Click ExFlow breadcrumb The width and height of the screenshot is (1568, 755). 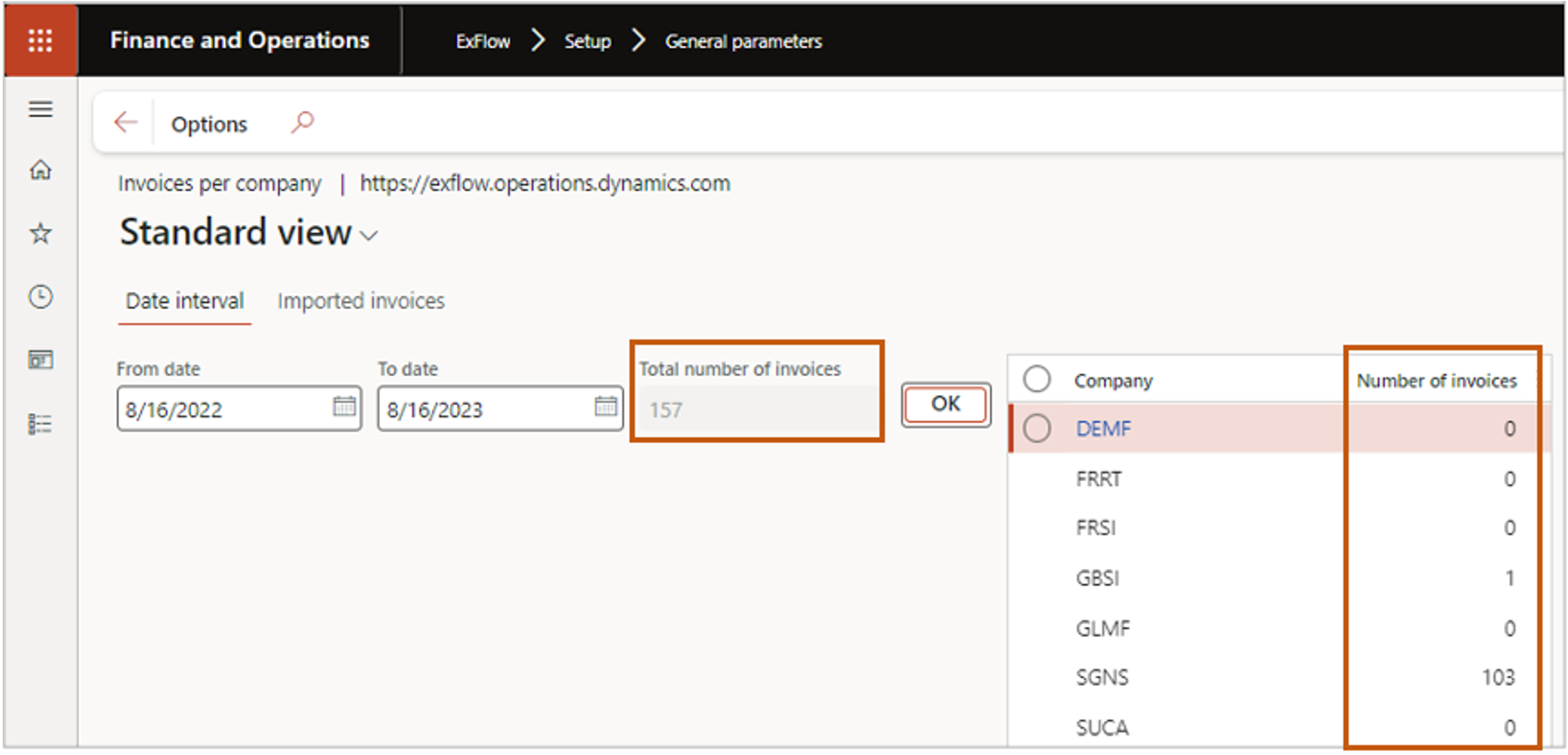click(483, 42)
